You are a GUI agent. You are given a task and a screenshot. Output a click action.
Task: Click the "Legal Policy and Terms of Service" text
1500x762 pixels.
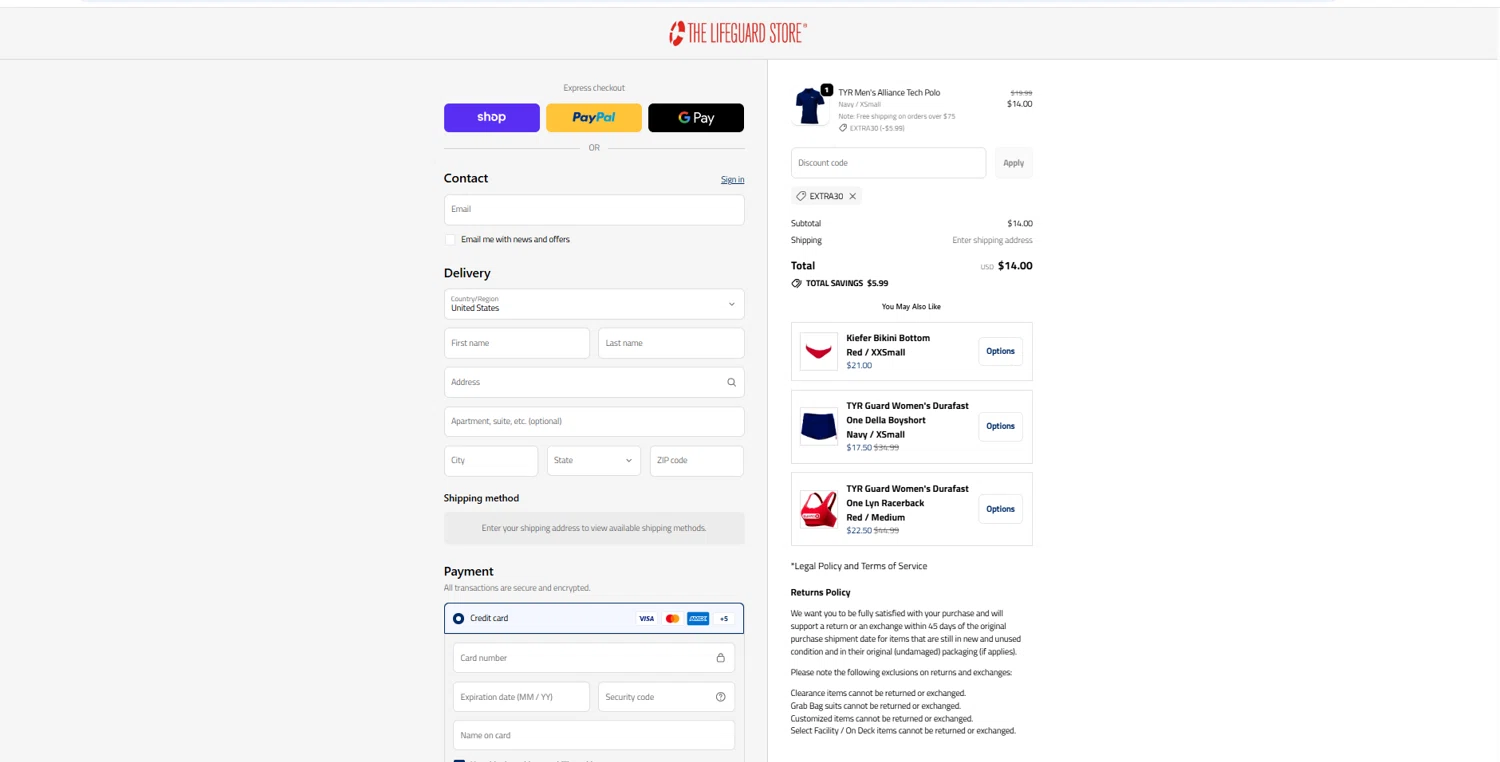point(859,566)
